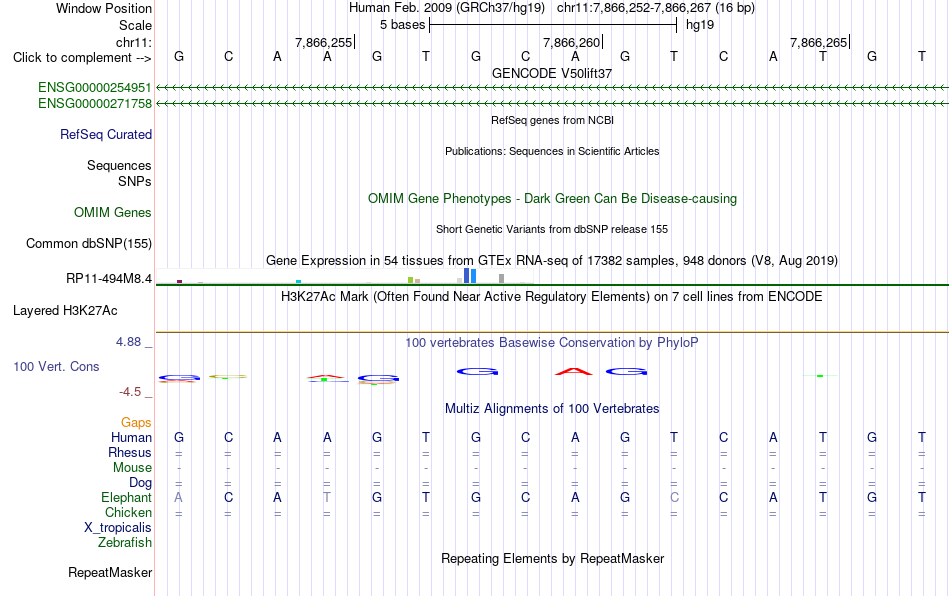Open the OMIM Genes track label
950x596 pixels.
tap(113, 213)
